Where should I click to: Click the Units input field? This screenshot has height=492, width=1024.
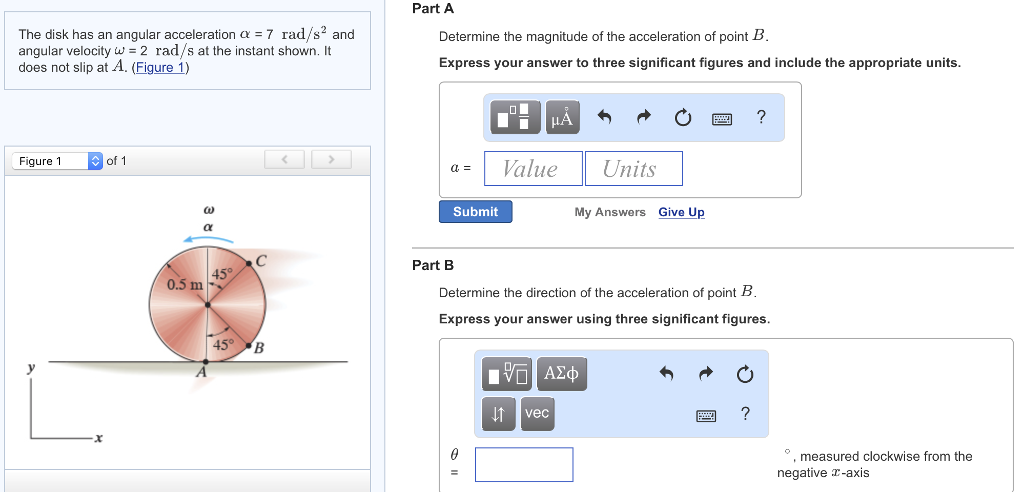point(633,169)
